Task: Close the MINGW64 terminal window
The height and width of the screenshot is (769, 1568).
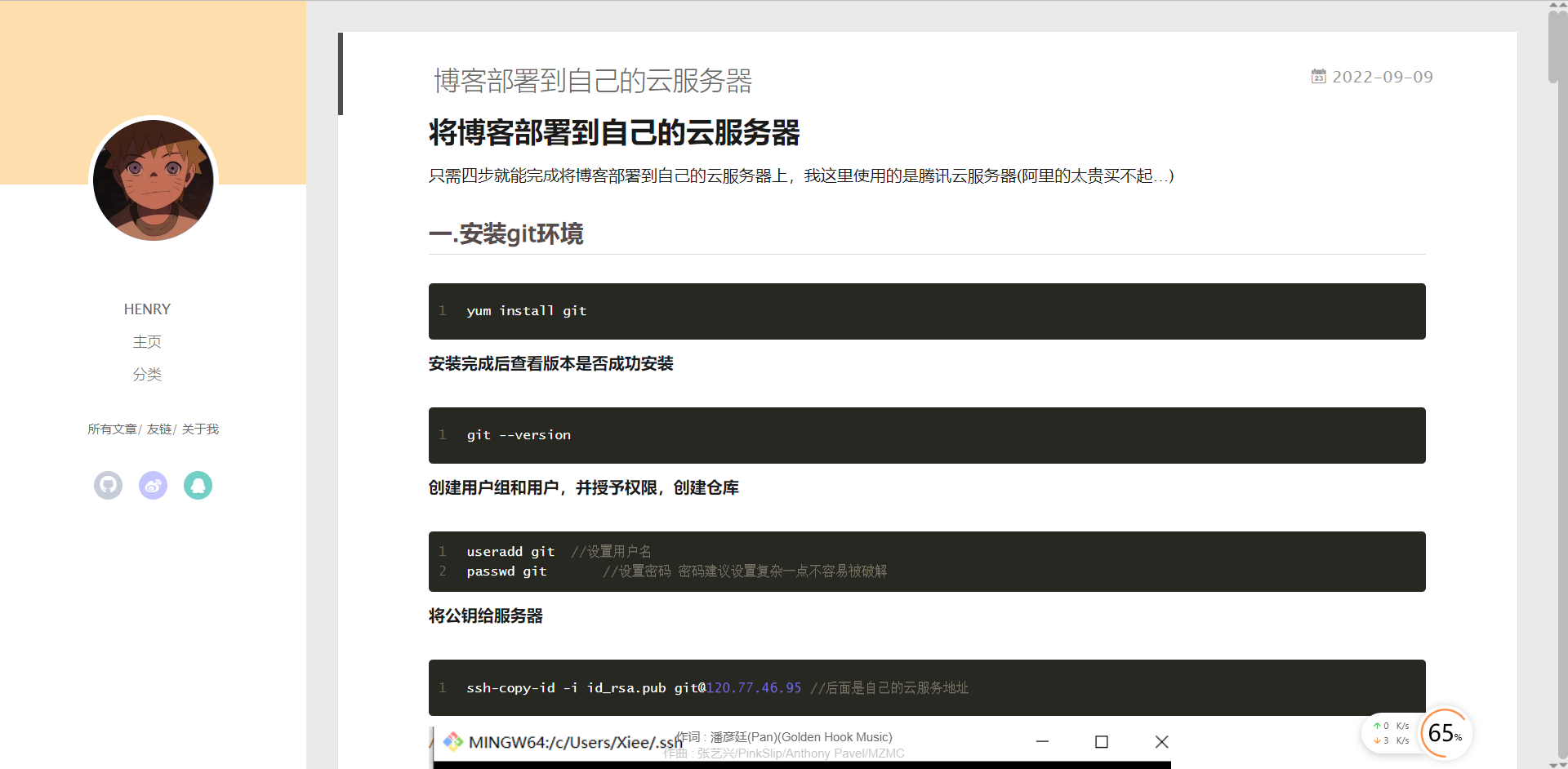Action: coord(1161,742)
